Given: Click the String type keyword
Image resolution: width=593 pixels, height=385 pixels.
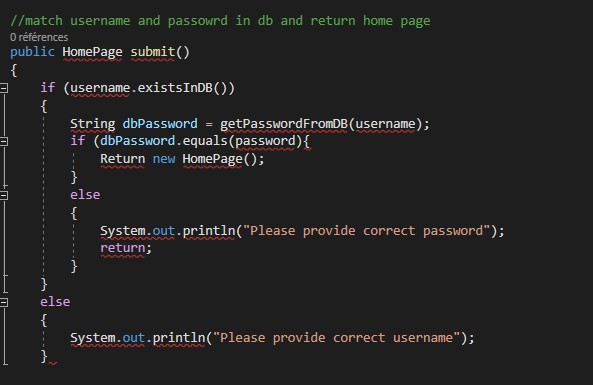Looking at the screenshot, I should [93, 124].
